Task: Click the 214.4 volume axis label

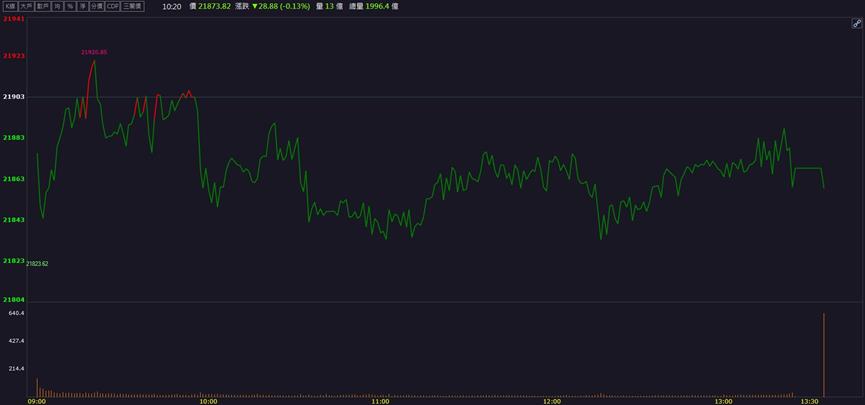Action: coord(16,369)
